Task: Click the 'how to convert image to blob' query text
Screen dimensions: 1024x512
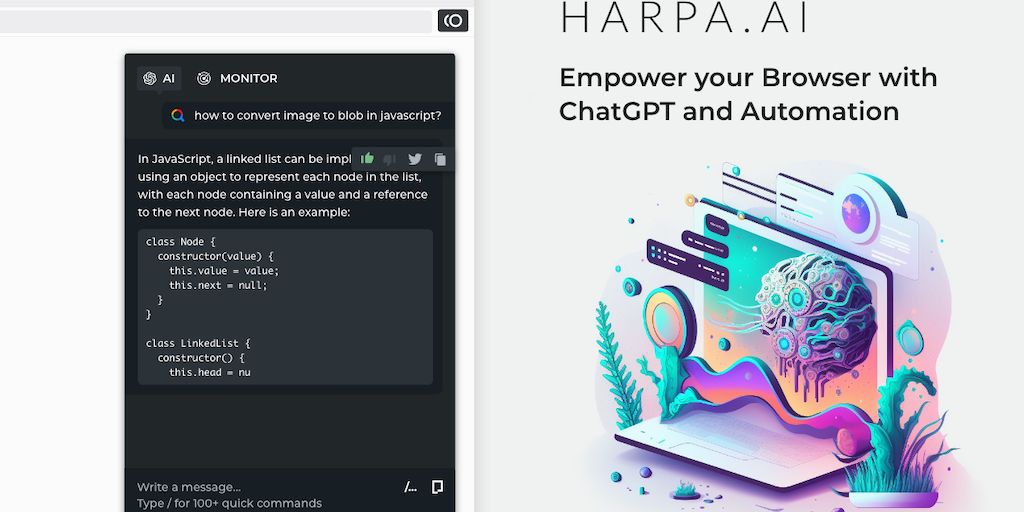Action: point(317,115)
